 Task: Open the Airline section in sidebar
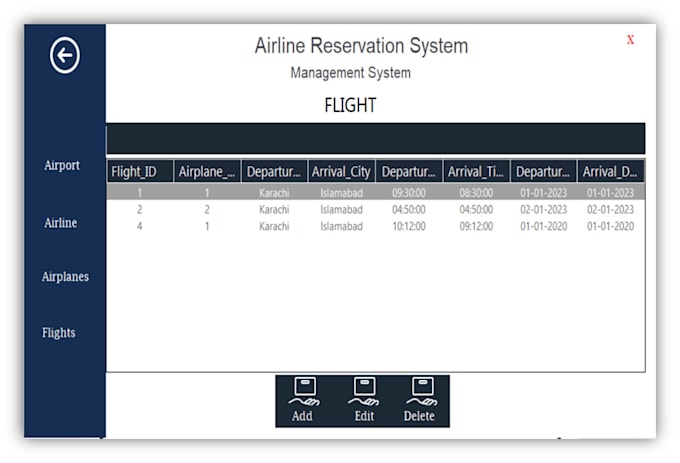click(61, 223)
